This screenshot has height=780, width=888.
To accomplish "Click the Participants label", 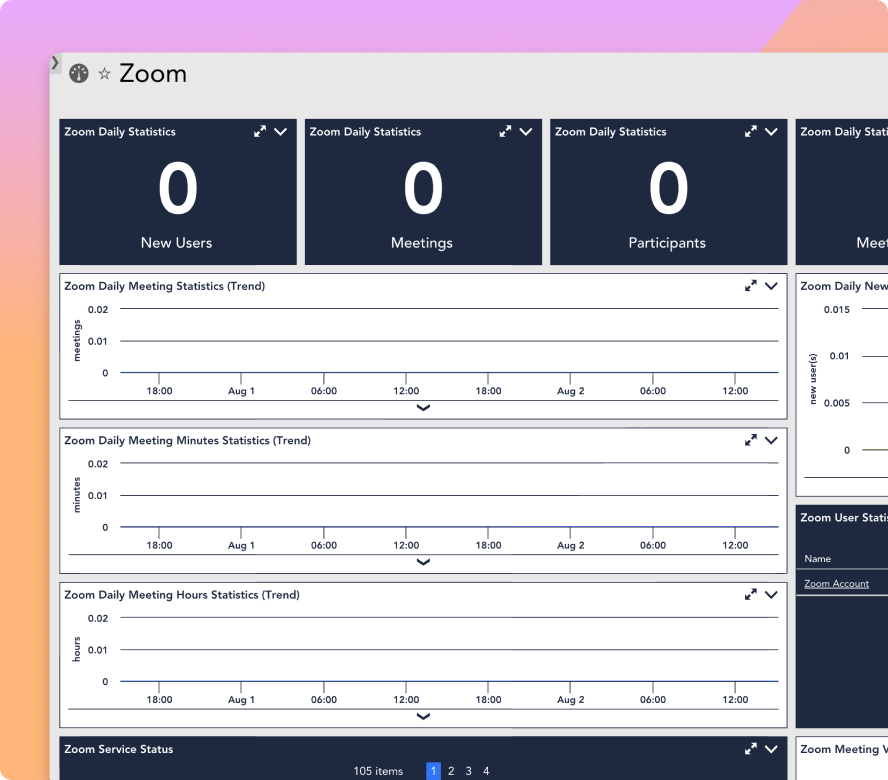I will (x=667, y=243).
